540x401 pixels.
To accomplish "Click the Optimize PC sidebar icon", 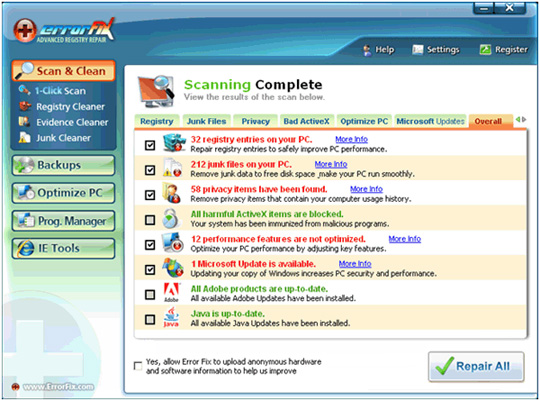I will (26, 193).
